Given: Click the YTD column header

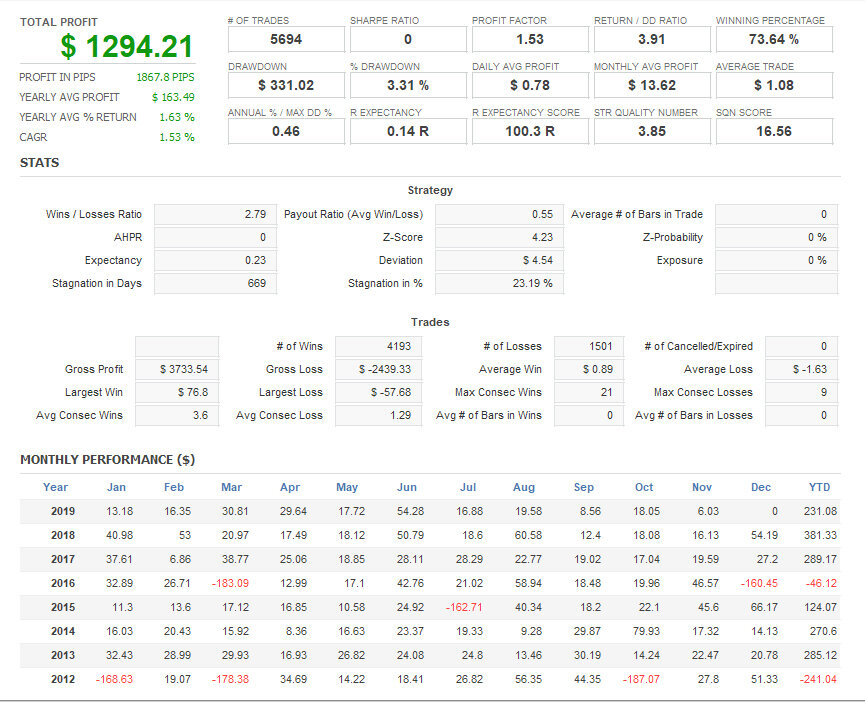Looking at the screenshot, I should [x=819, y=487].
